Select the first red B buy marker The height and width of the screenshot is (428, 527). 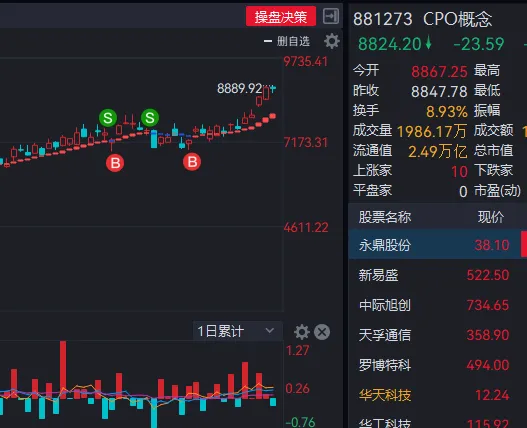115,163
